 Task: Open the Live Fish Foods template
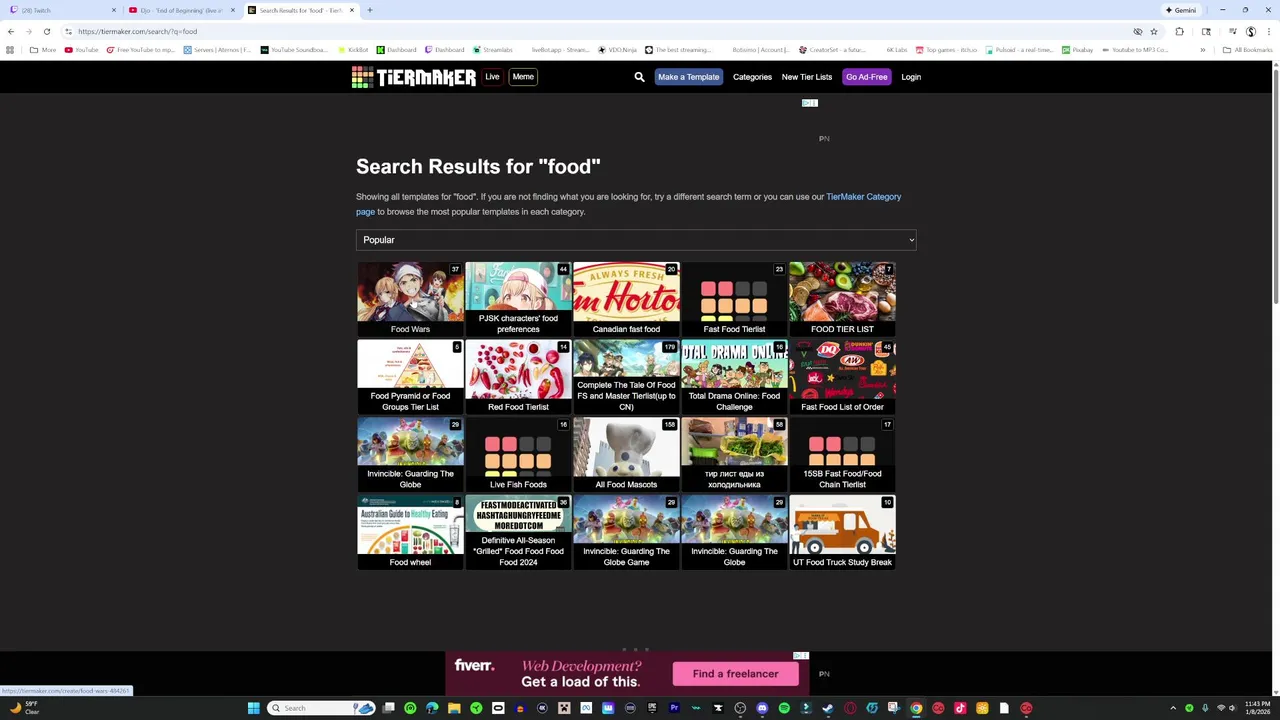click(x=518, y=455)
